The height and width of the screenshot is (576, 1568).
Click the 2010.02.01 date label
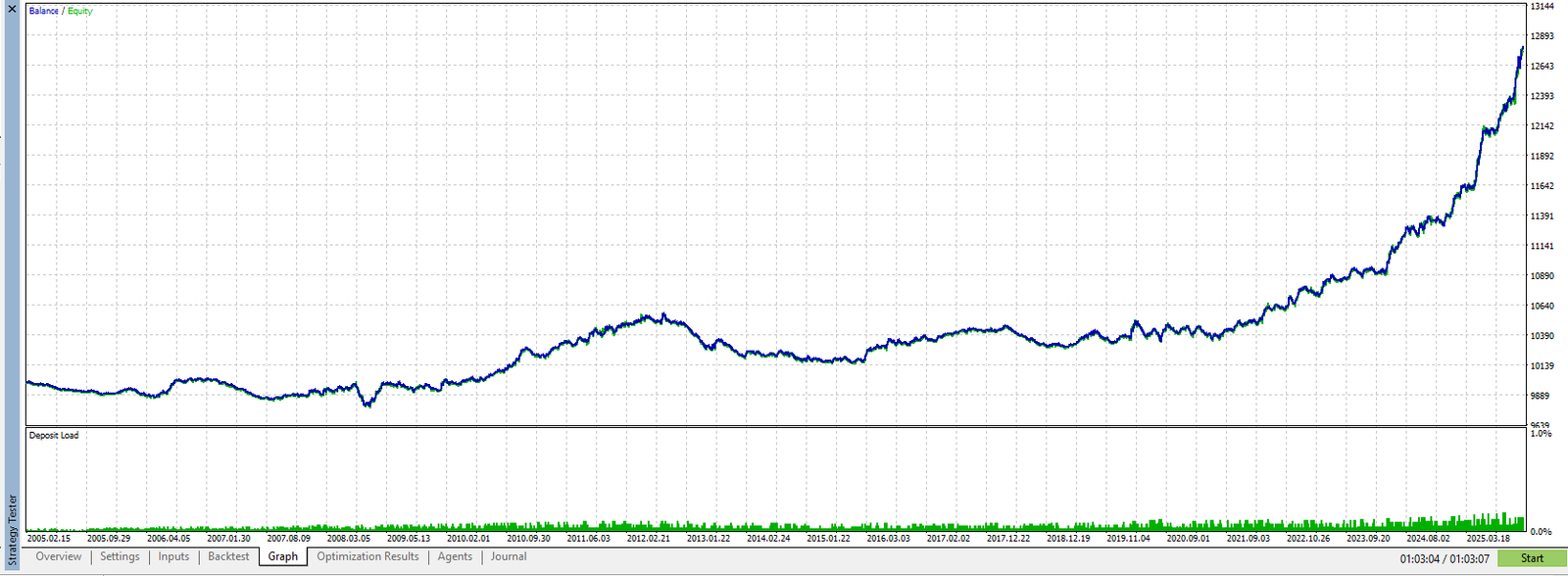click(468, 538)
